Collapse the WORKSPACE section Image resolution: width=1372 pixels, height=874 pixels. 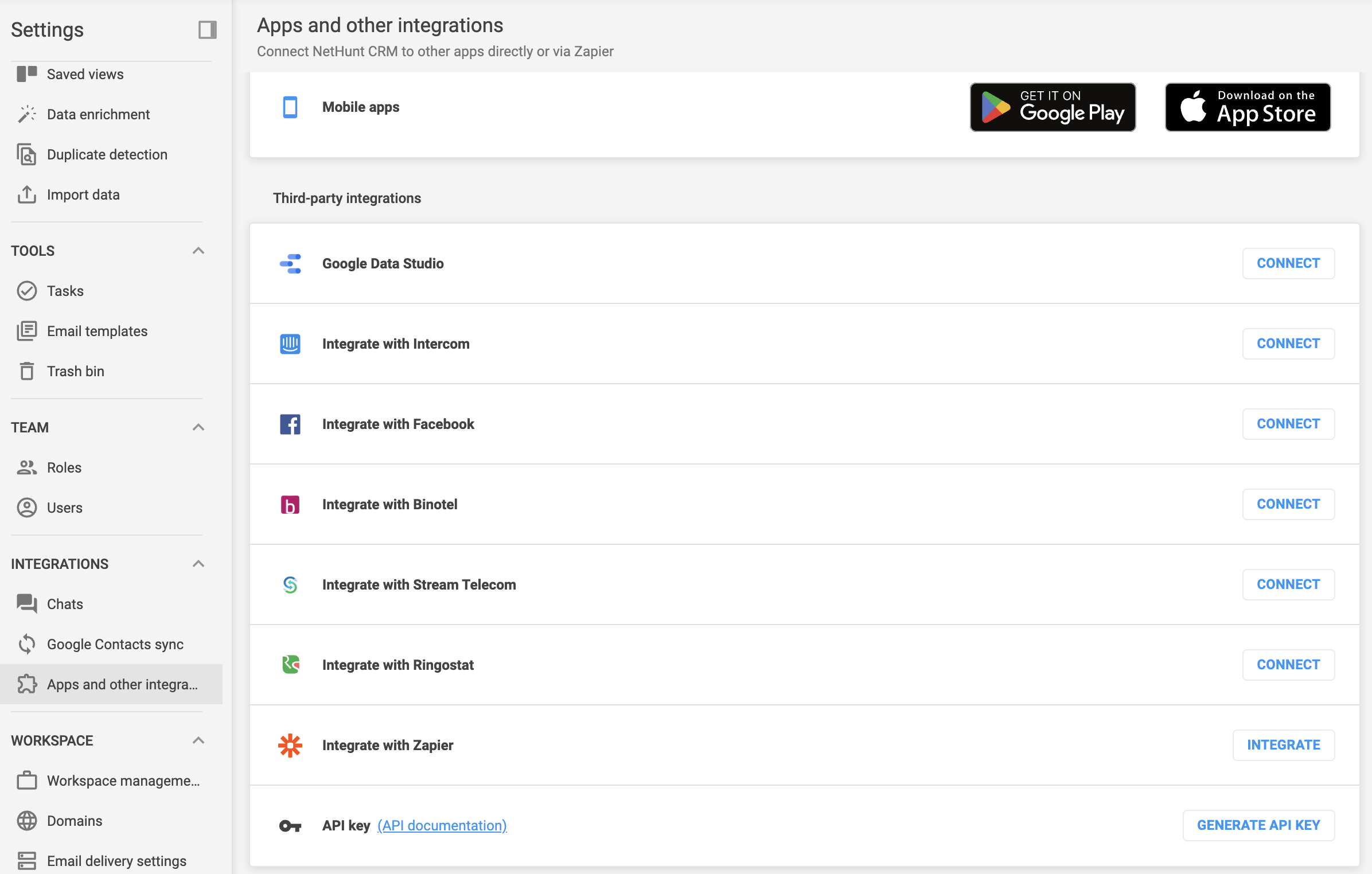pyautogui.click(x=199, y=740)
